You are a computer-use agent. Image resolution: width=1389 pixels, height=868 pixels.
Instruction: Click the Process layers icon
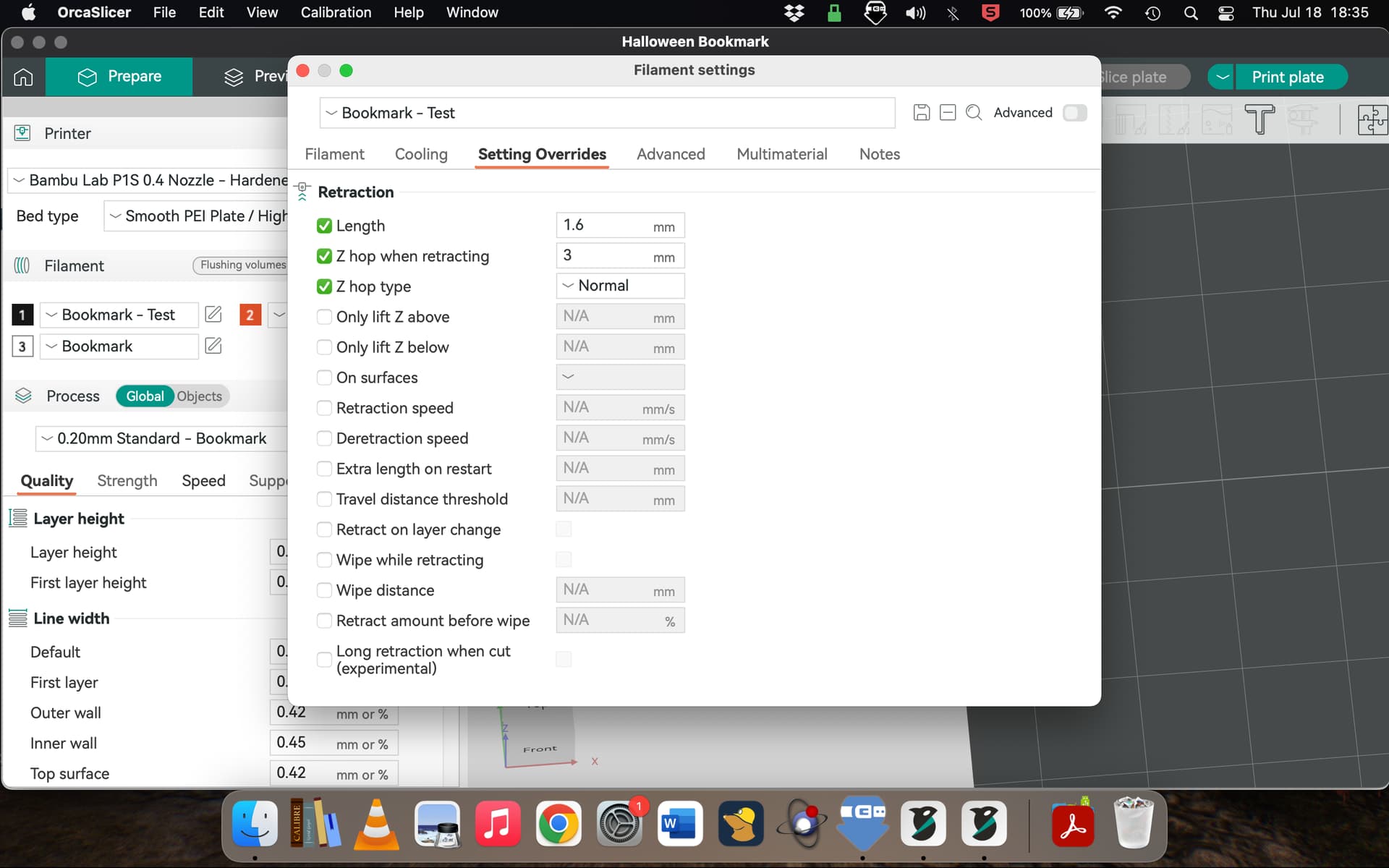[x=23, y=396]
